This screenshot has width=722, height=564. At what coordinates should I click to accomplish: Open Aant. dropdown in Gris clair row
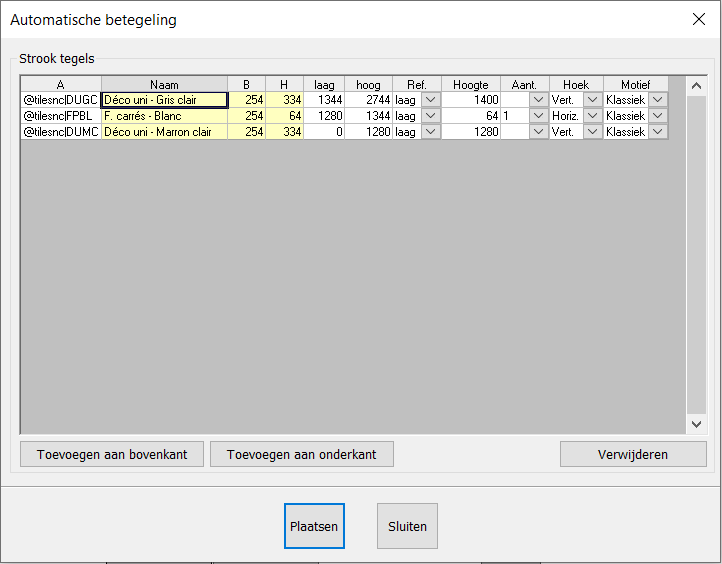tap(539, 100)
